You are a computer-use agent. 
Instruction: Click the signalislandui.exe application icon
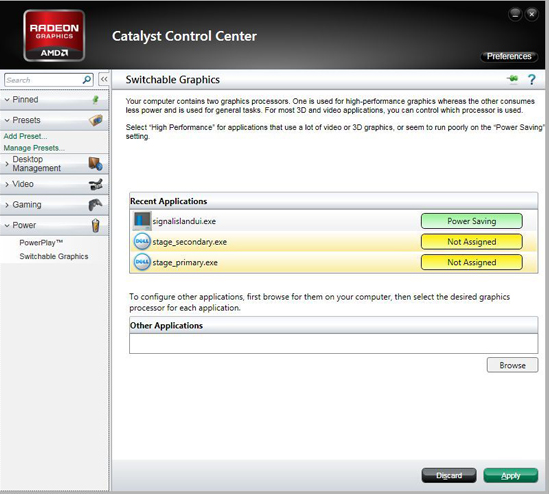(142, 221)
